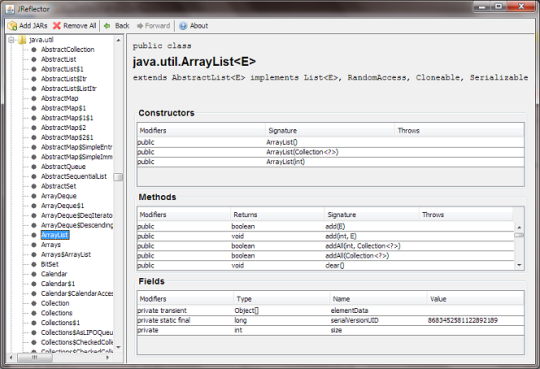Select AbstractMap in the class tree

60,99
